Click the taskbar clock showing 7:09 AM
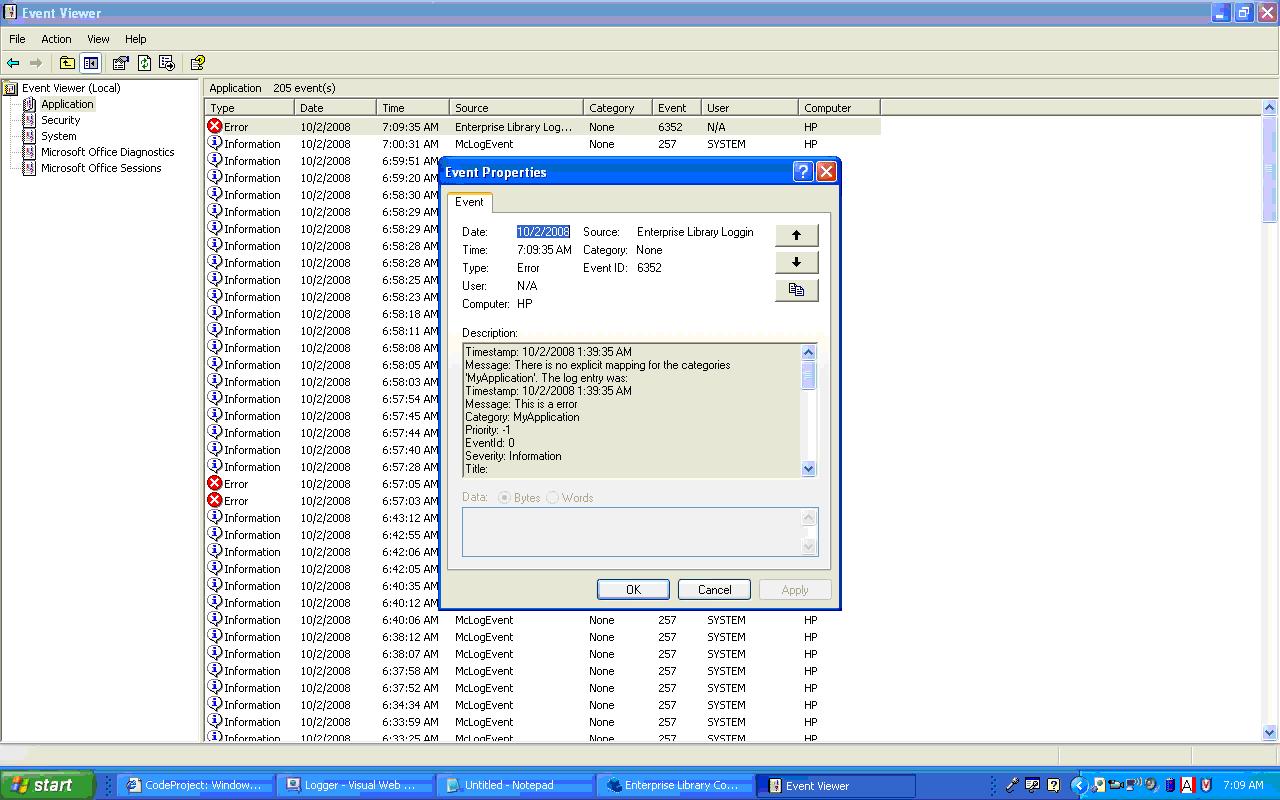This screenshot has height=800, width=1280. [x=1243, y=785]
